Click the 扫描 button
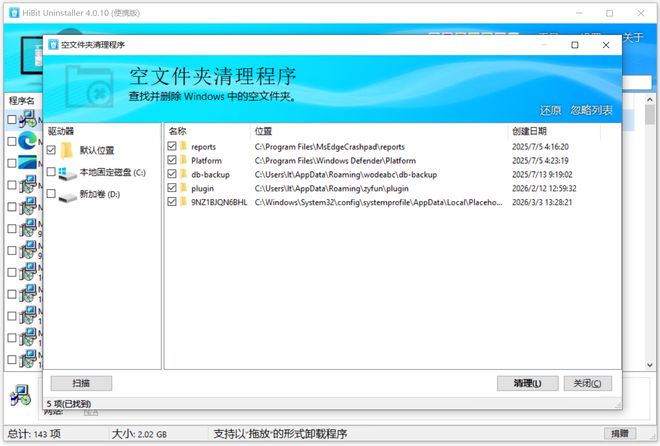Image resolution: width=660 pixels, height=446 pixels. [81, 383]
